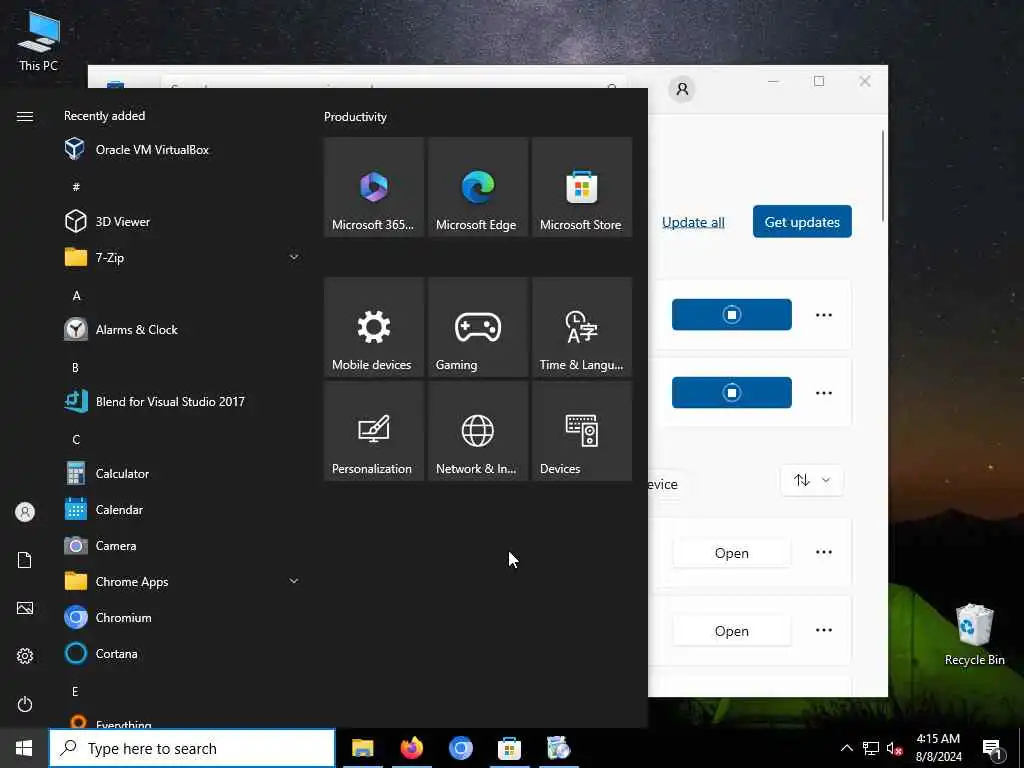The width and height of the screenshot is (1024, 768).
Task: Expand the 7-Zip folder chevron
Action: tap(294, 257)
